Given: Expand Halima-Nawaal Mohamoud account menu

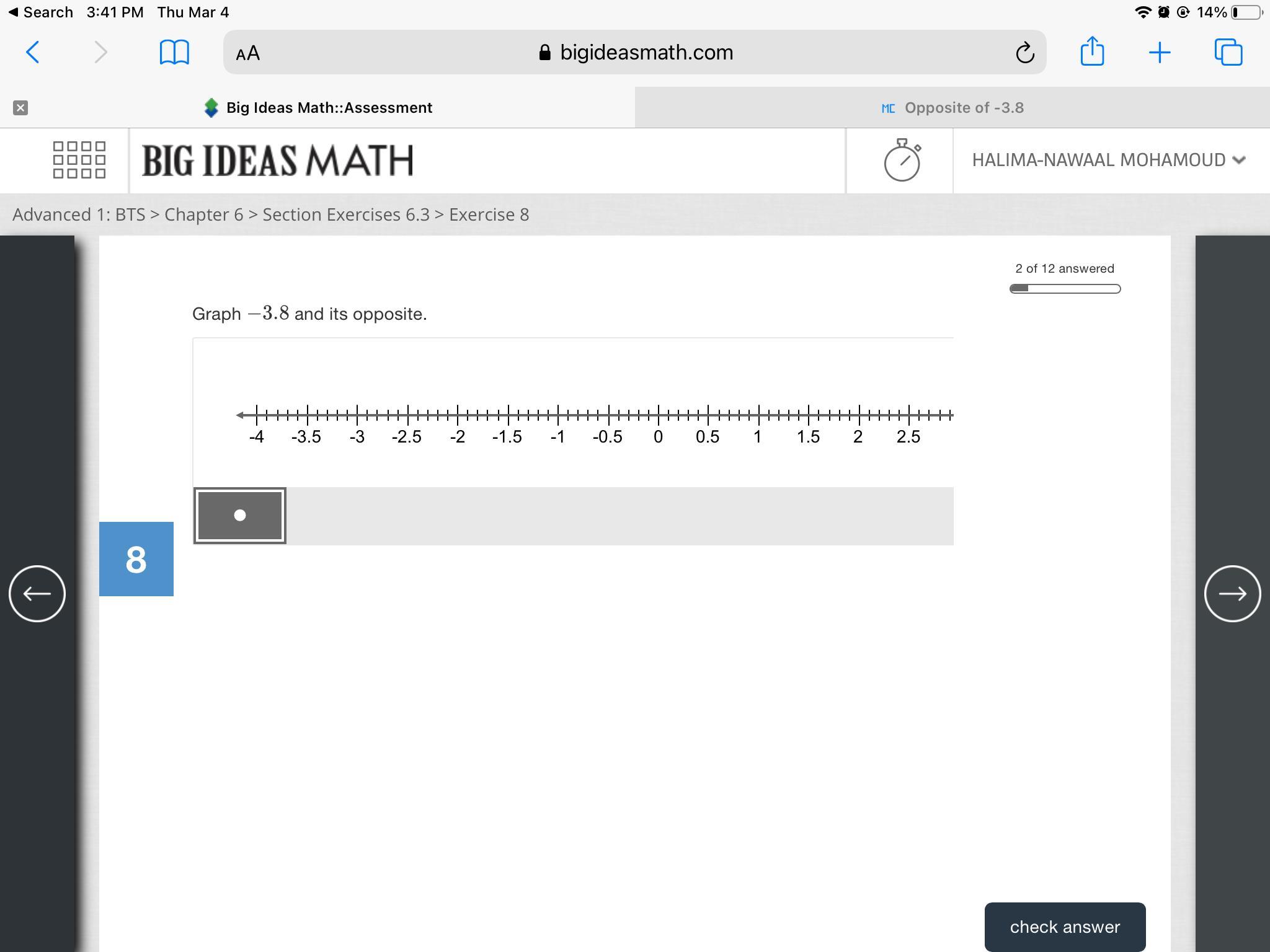Looking at the screenshot, I should [1108, 160].
